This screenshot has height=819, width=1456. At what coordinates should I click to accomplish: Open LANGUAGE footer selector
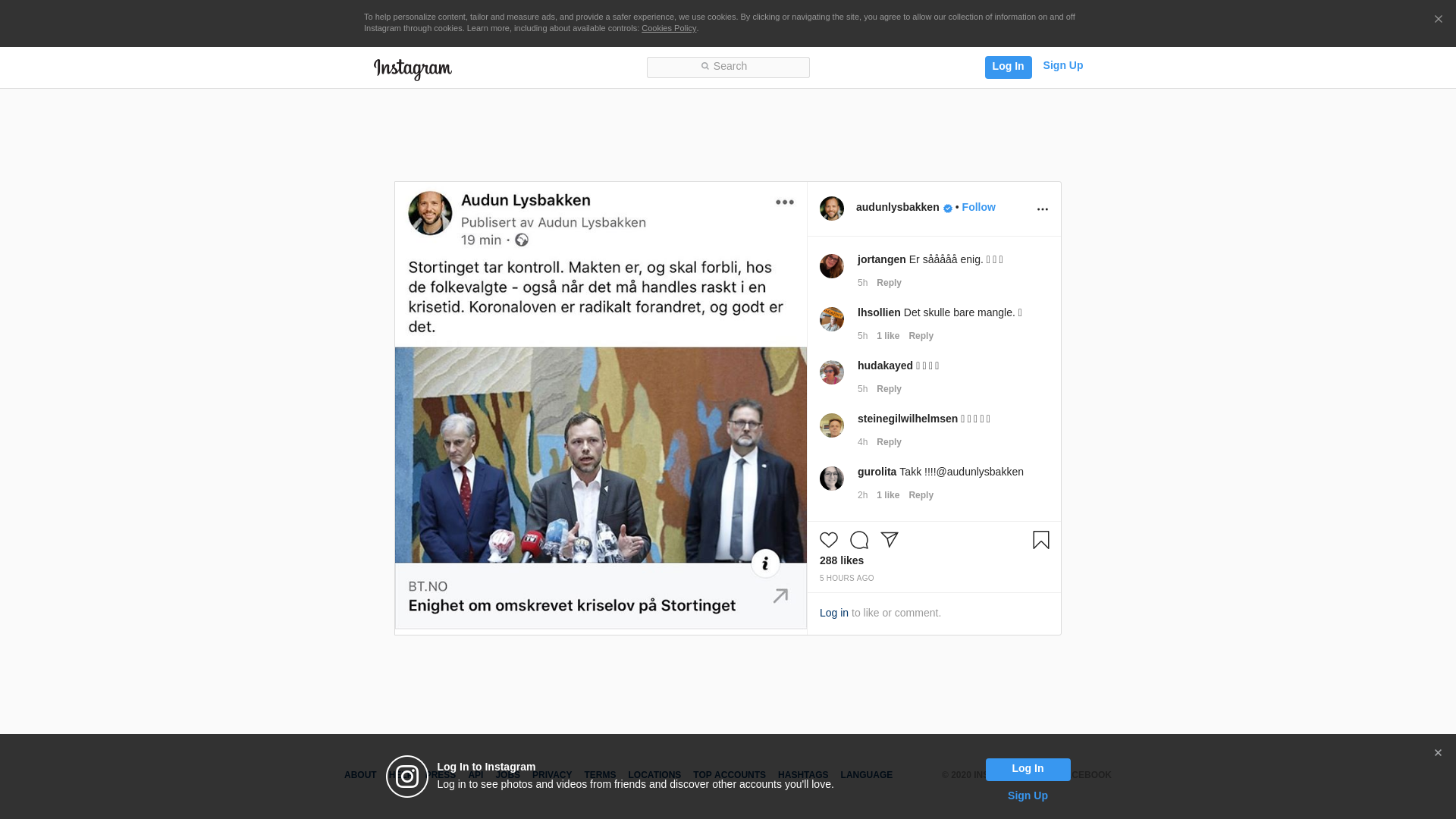866,776
